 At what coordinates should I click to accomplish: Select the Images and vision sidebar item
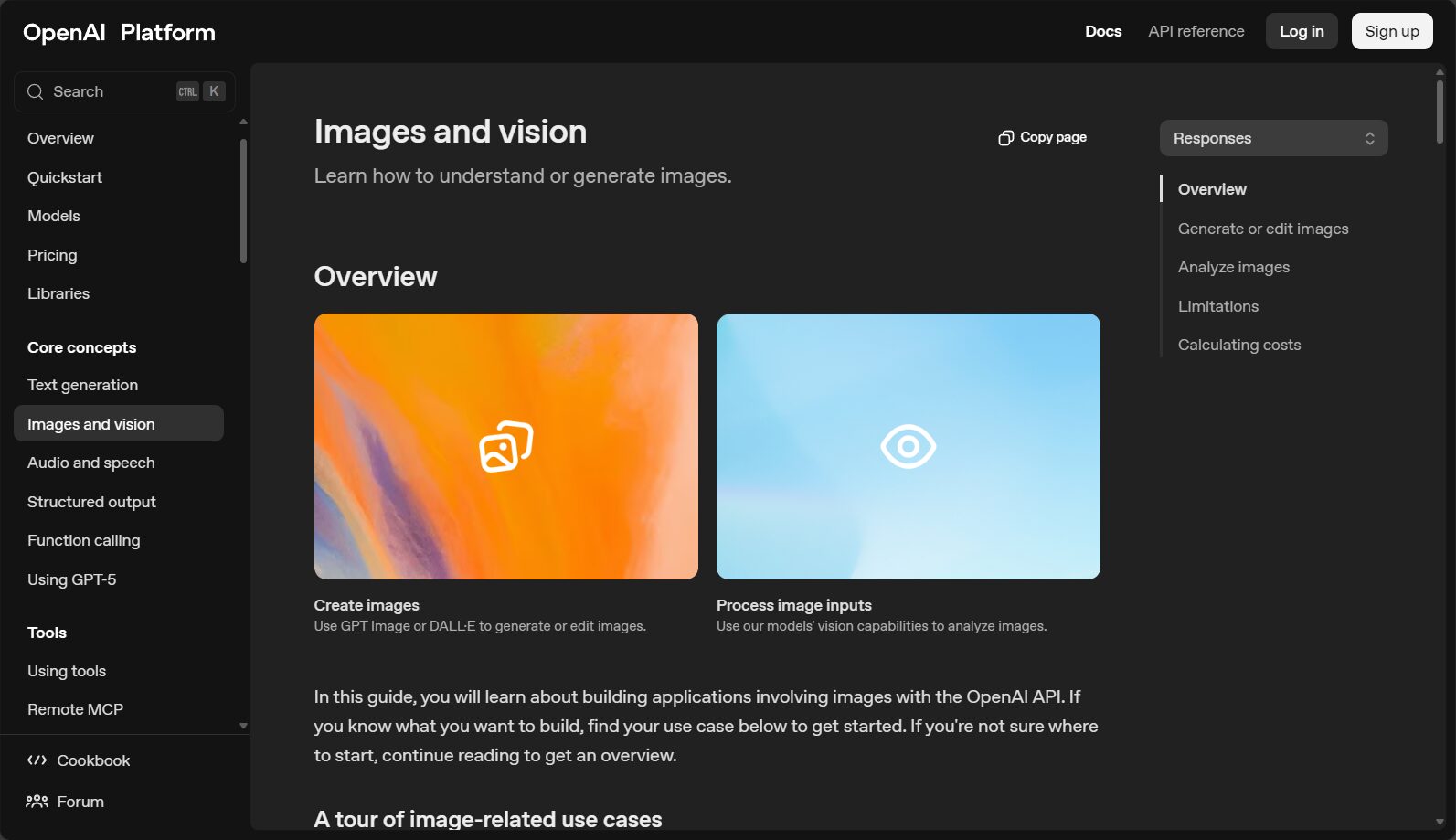119,423
